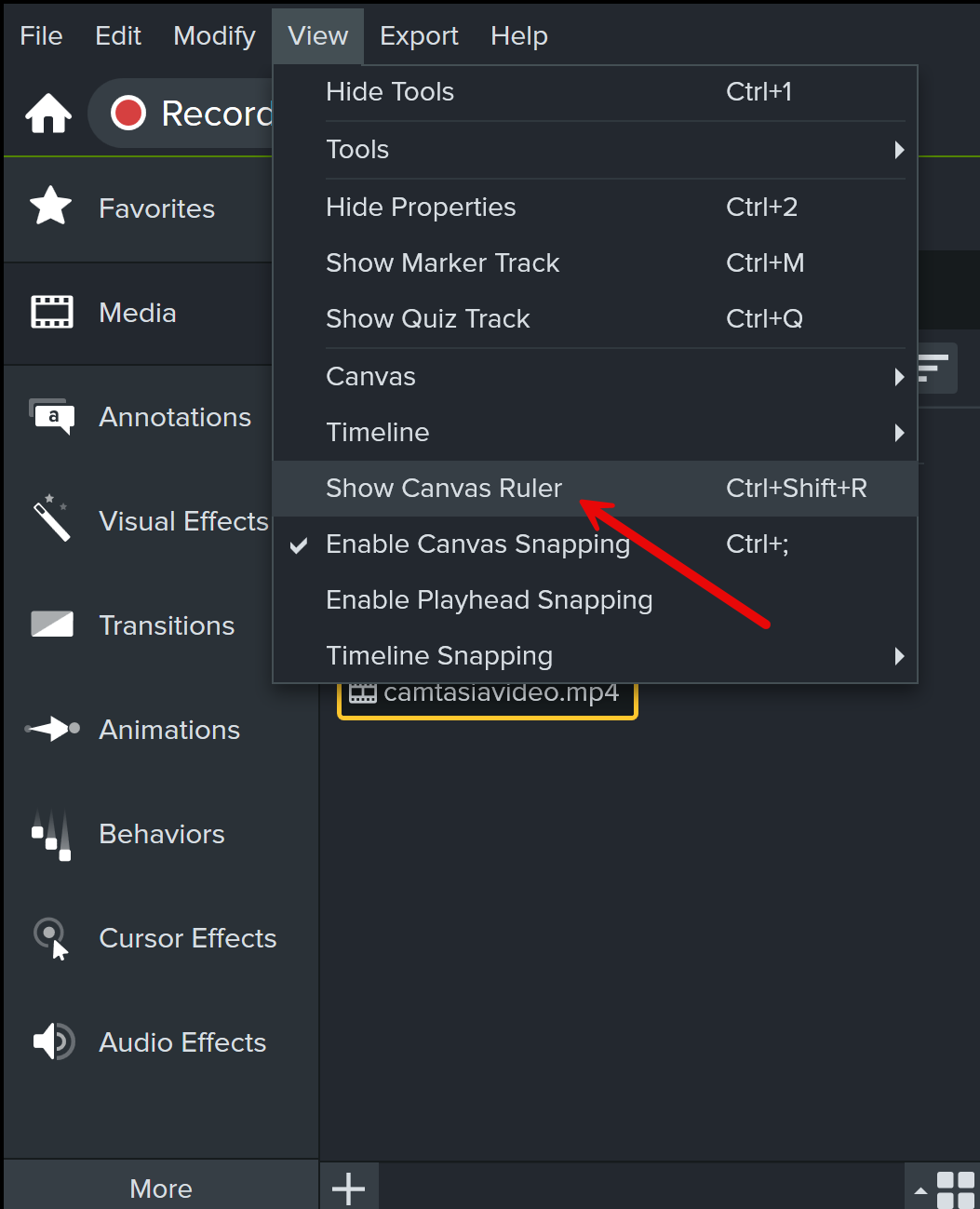Viewport: 980px width, 1209px height.
Task: Open Cursor Effects icon
Action: click(x=52, y=938)
